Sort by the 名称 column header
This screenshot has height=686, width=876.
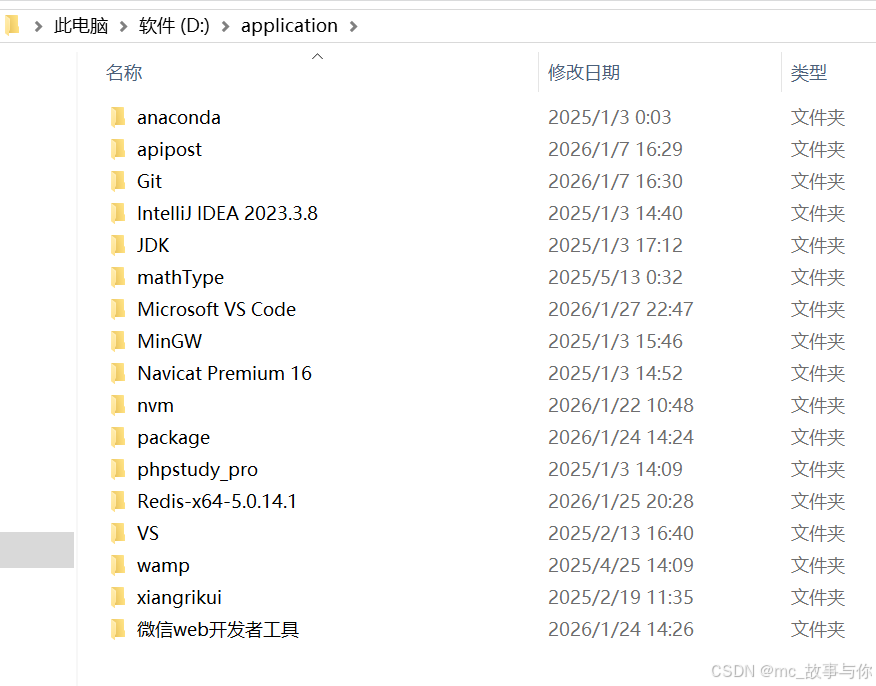(124, 73)
